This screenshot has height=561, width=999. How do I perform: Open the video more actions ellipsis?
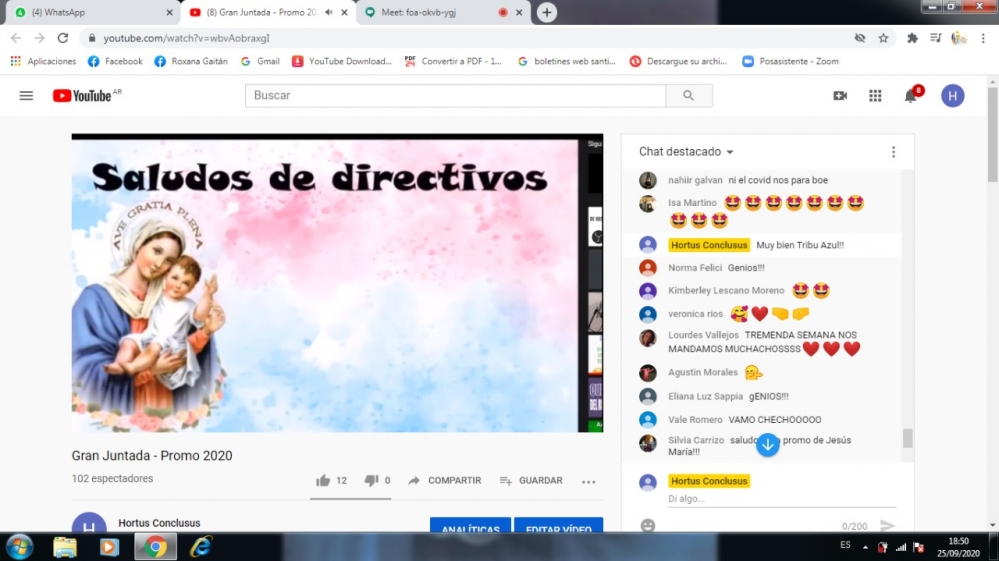click(589, 482)
